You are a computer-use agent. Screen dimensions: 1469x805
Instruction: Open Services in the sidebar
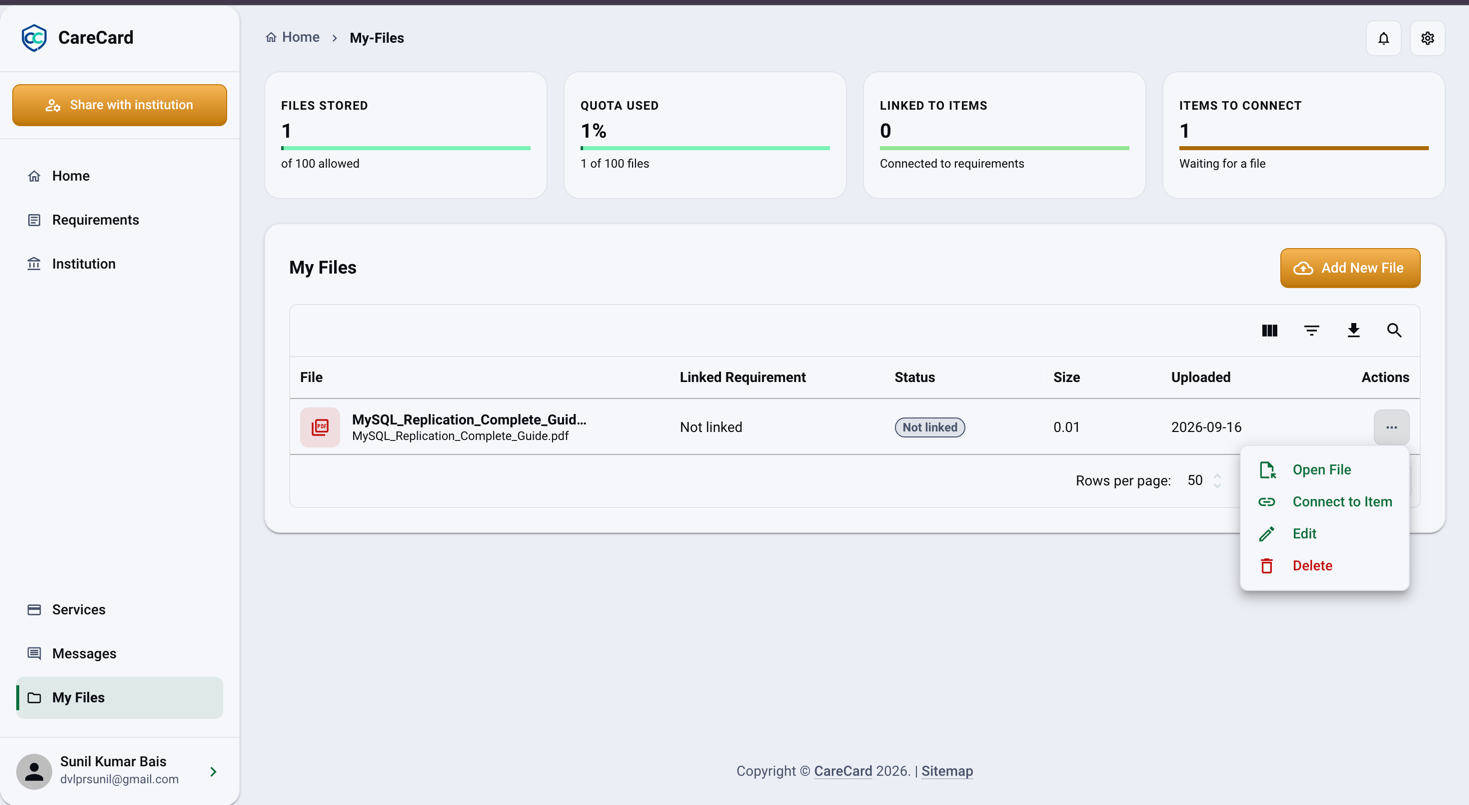point(120,610)
